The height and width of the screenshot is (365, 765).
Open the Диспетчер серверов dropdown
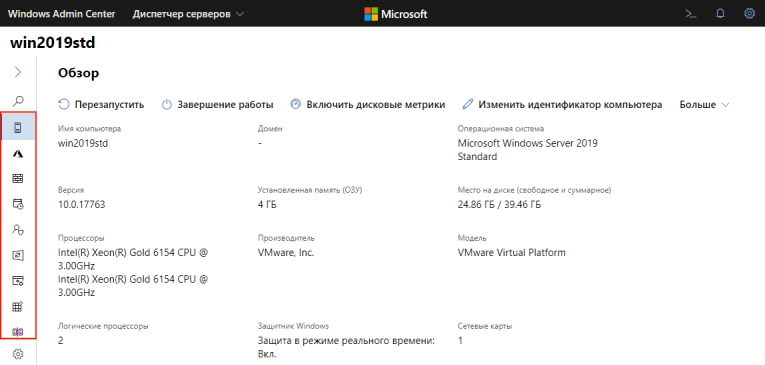tap(188, 14)
